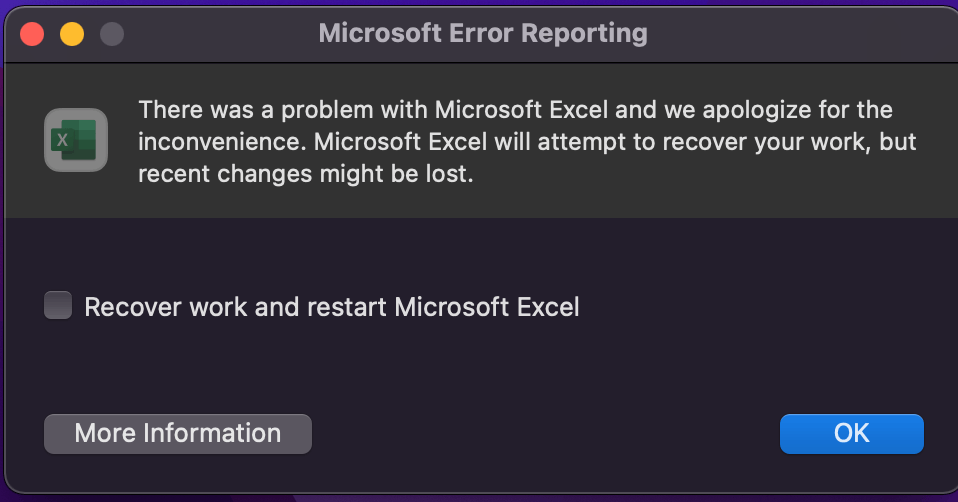Enable Recover work and restart checkbox
Image resolution: width=958 pixels, height=502 pixels.
pyautogui.click(x=58, y=305)
